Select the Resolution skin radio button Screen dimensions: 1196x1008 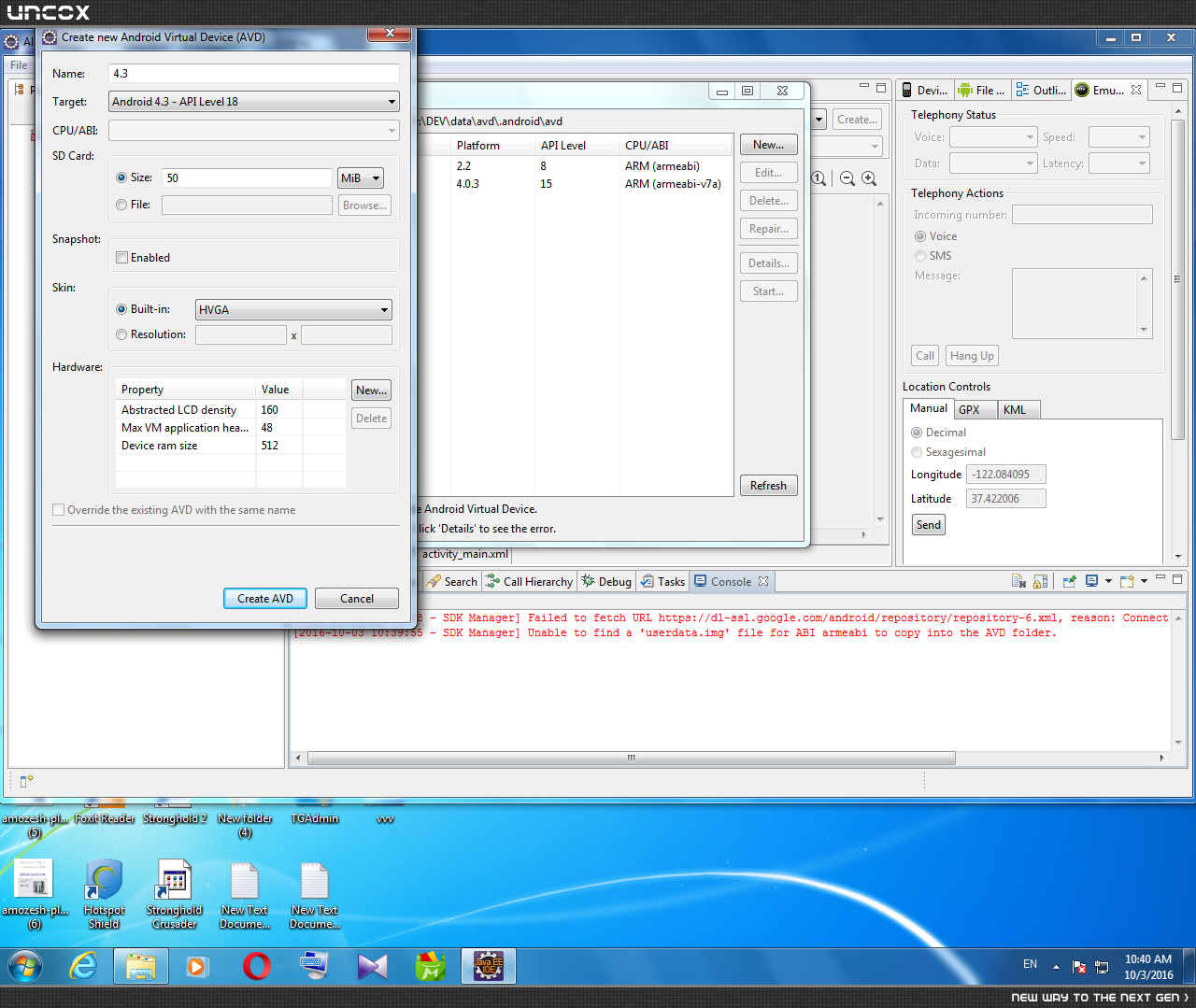point(121,334)
